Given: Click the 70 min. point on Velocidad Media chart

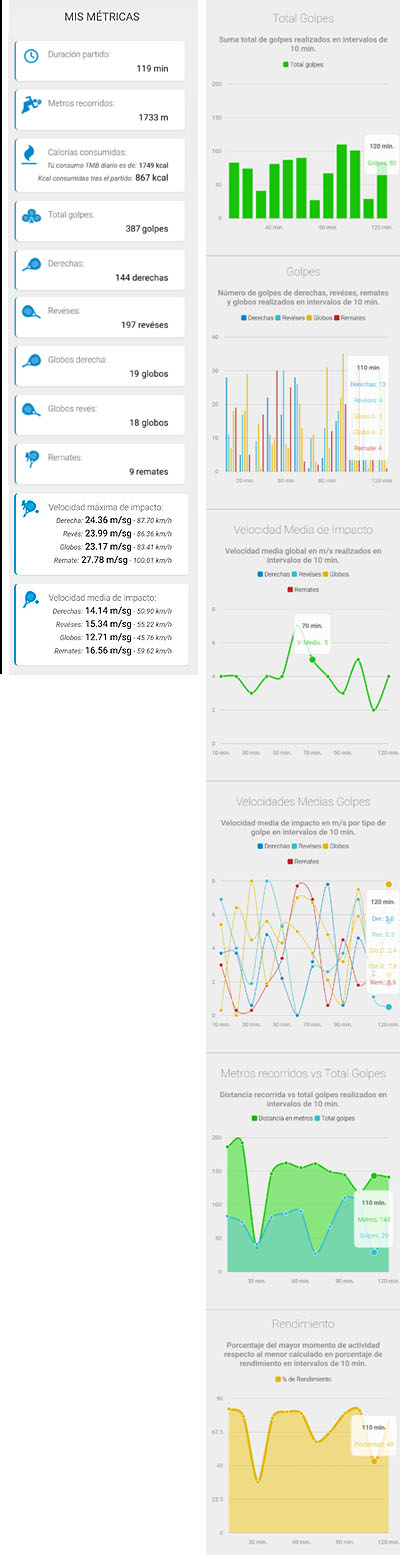Looking at the screenshot, I should 313,659.
